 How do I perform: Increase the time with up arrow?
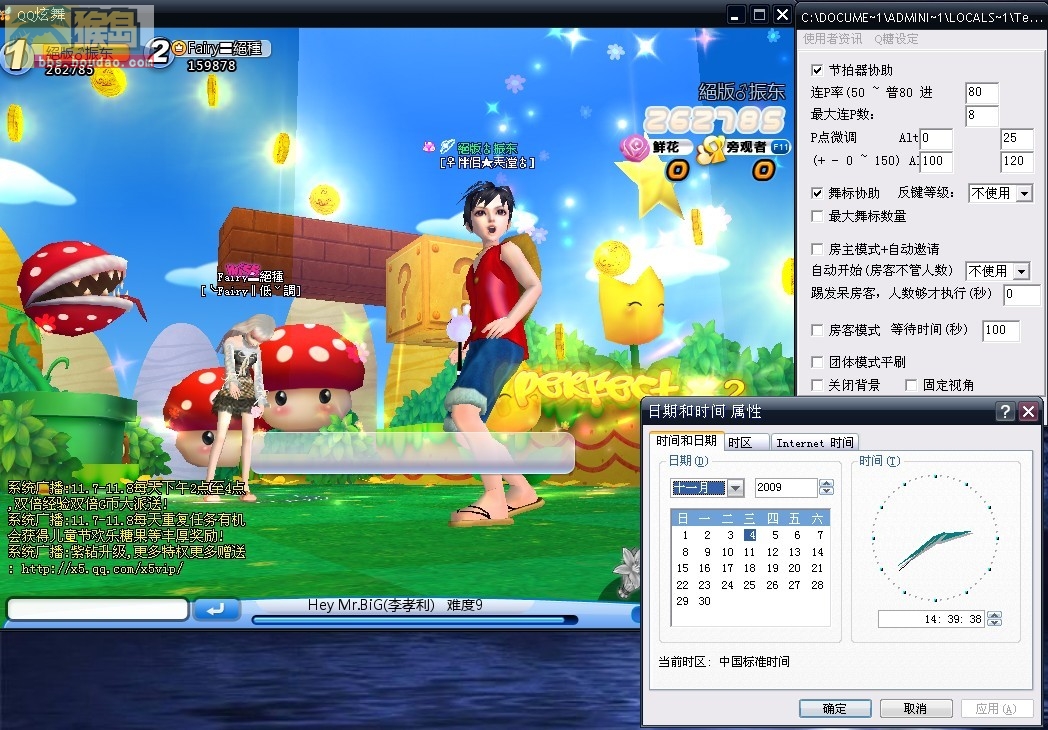(995, 615)
